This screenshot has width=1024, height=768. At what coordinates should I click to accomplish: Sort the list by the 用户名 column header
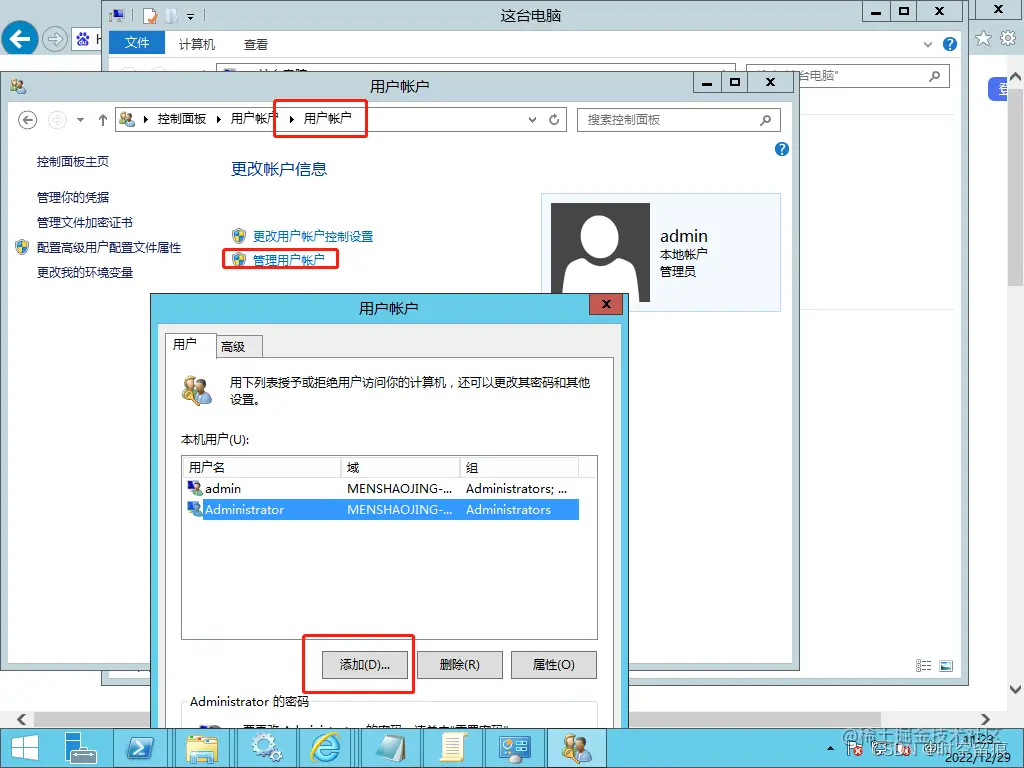pyautogui.click(x=262, y=468)
